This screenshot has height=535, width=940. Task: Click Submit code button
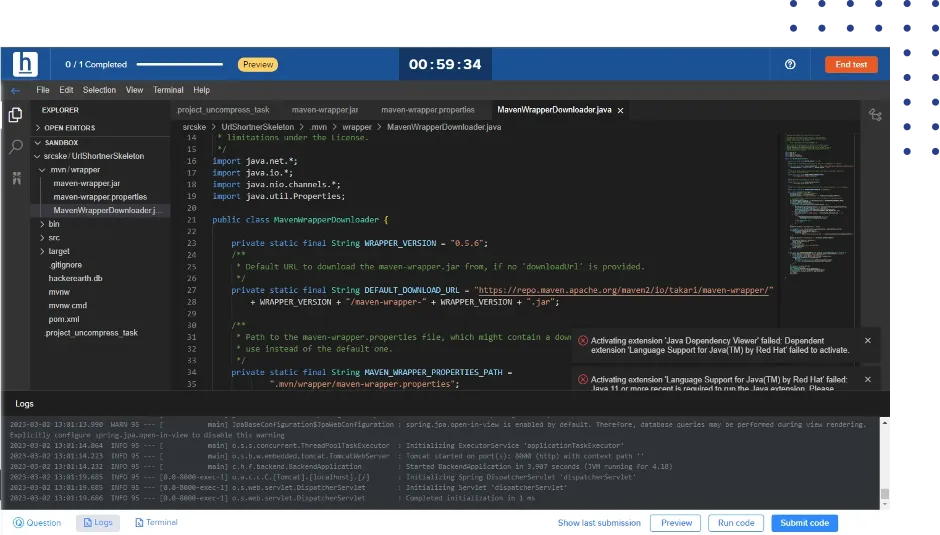805,523
